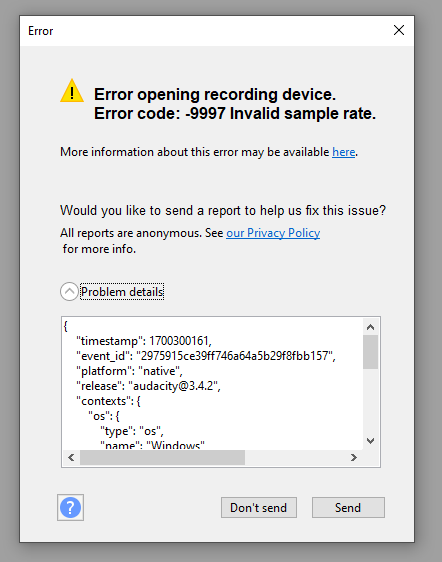
Task: Open the 'here' error information link
Action: pyautogui.click(x=343, y=152)
